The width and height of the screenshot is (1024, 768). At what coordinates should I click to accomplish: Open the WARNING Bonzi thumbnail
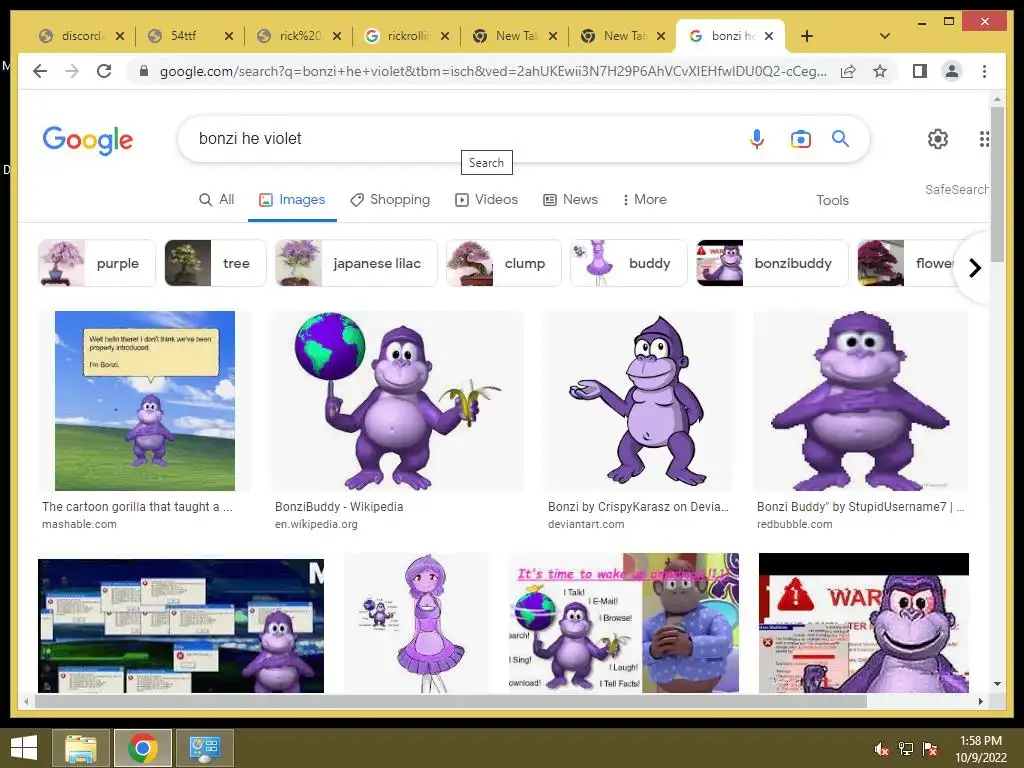pyautogui.click(x=863, y=623)
